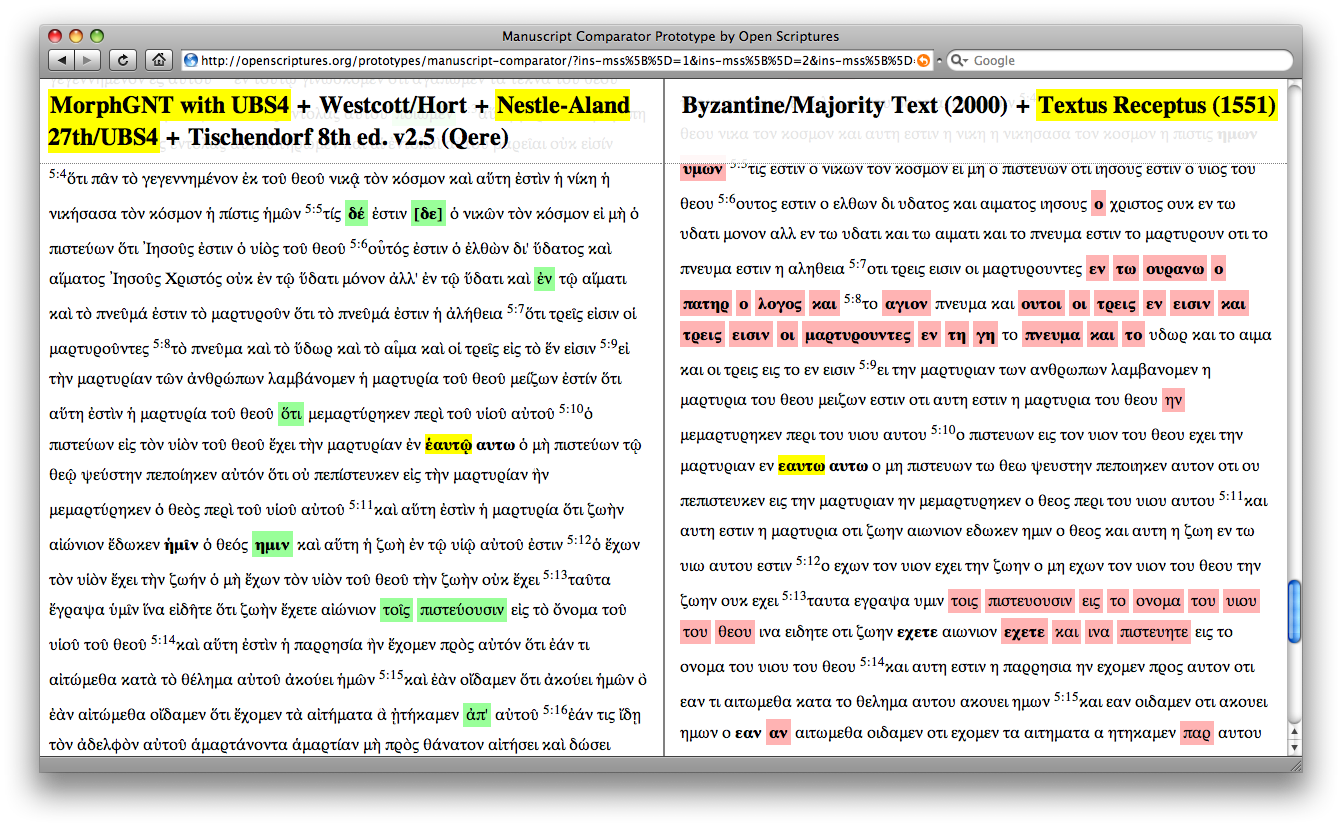Click green 'ἀπ'' before αὐτοῦ in left pane

point(477,716)
